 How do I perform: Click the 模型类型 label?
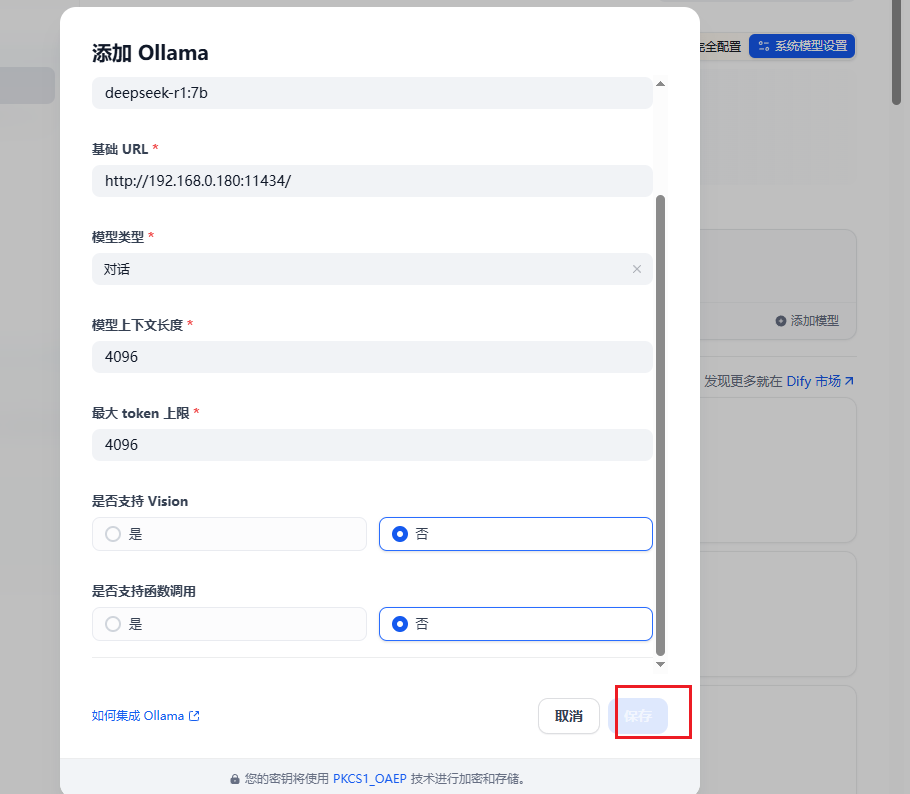coord(118,237)
